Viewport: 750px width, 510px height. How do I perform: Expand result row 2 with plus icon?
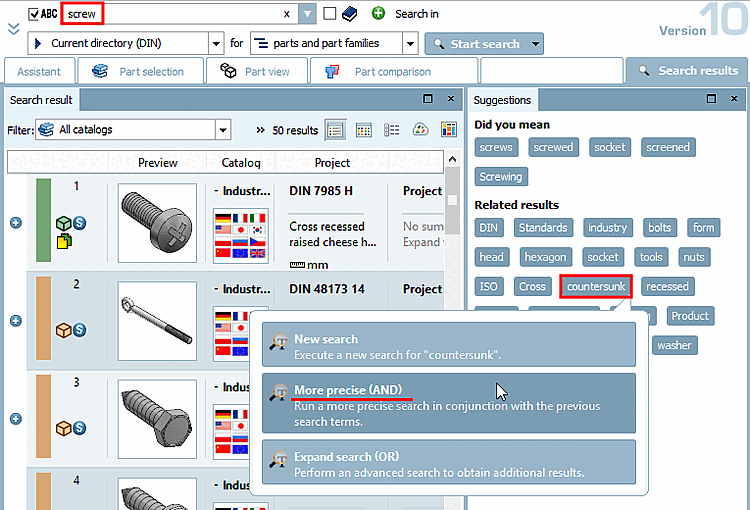(x=16, y=321)
